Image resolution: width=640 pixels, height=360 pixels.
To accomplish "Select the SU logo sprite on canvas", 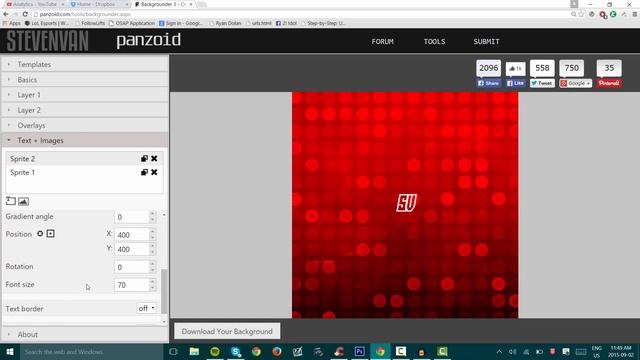I will coord(406,203).
